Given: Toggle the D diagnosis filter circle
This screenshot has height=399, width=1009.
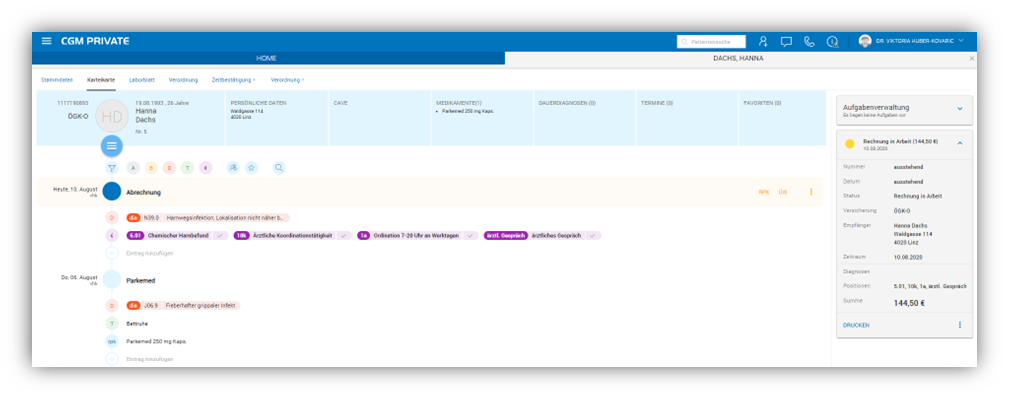Looking at the screenshot, I should (169, 168).
